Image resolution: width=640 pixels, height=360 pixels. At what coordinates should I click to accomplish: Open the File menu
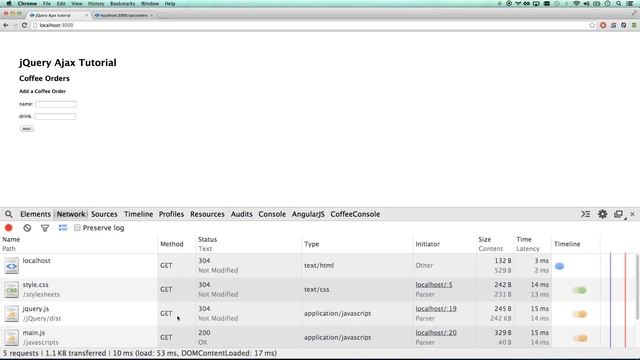(47, 4)
